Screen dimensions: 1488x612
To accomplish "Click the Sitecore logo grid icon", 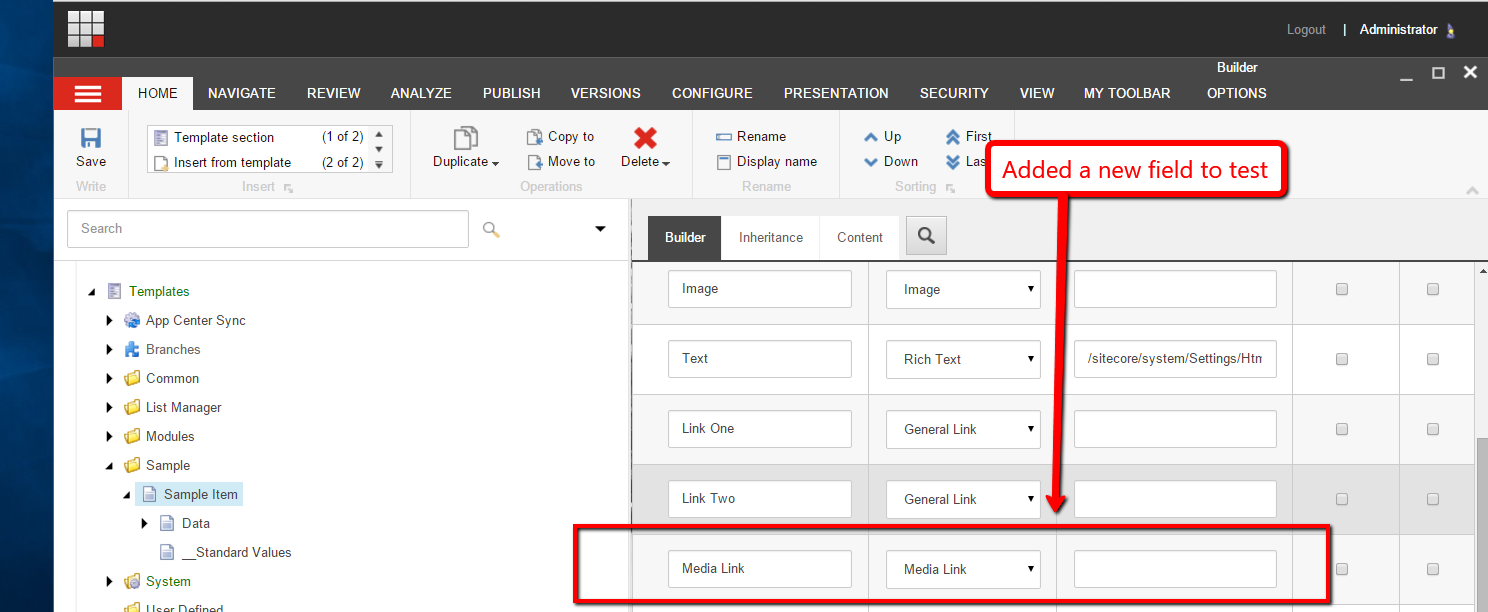I will click(86, 29).
